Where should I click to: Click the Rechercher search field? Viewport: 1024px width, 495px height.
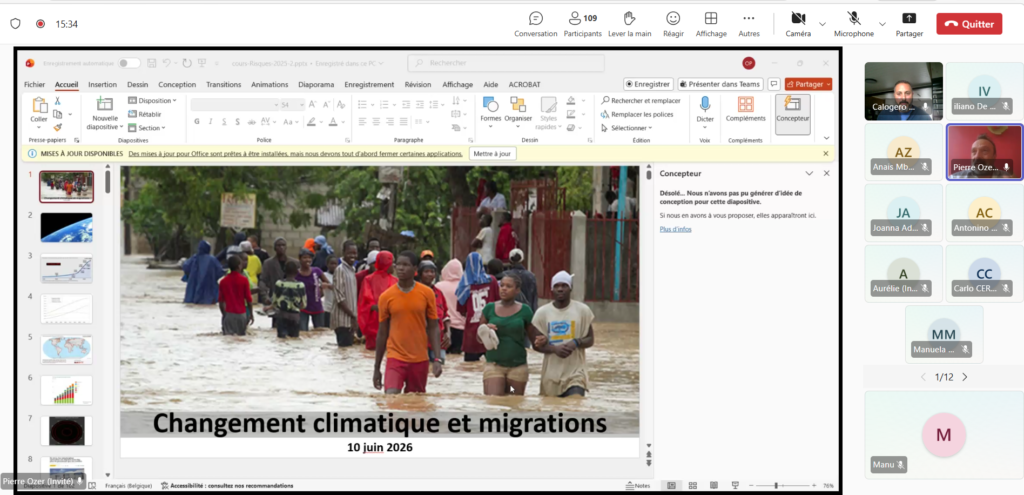click(506, 63)
